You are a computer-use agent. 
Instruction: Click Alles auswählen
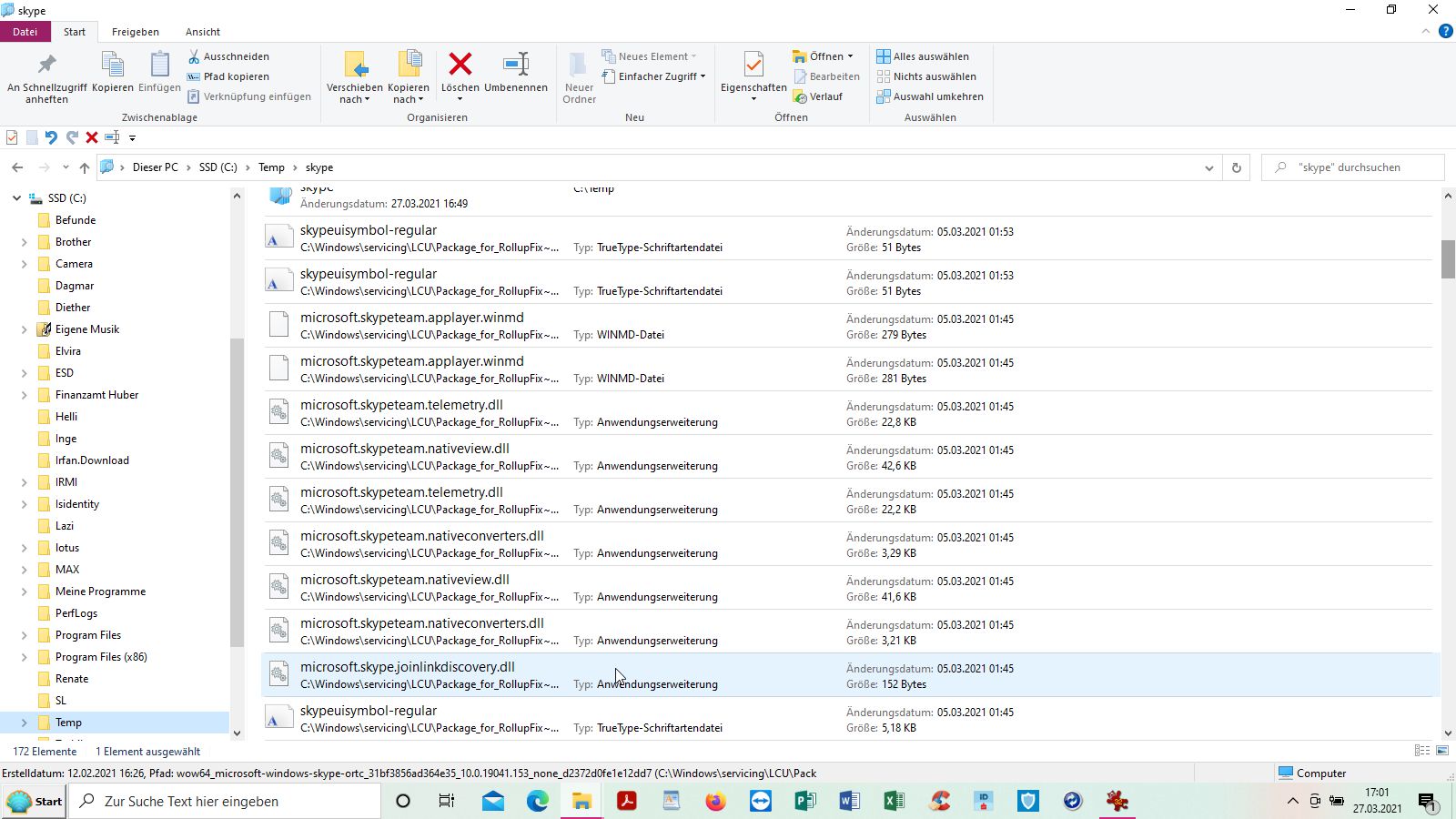pyautogui.click(x=923, y=56)
